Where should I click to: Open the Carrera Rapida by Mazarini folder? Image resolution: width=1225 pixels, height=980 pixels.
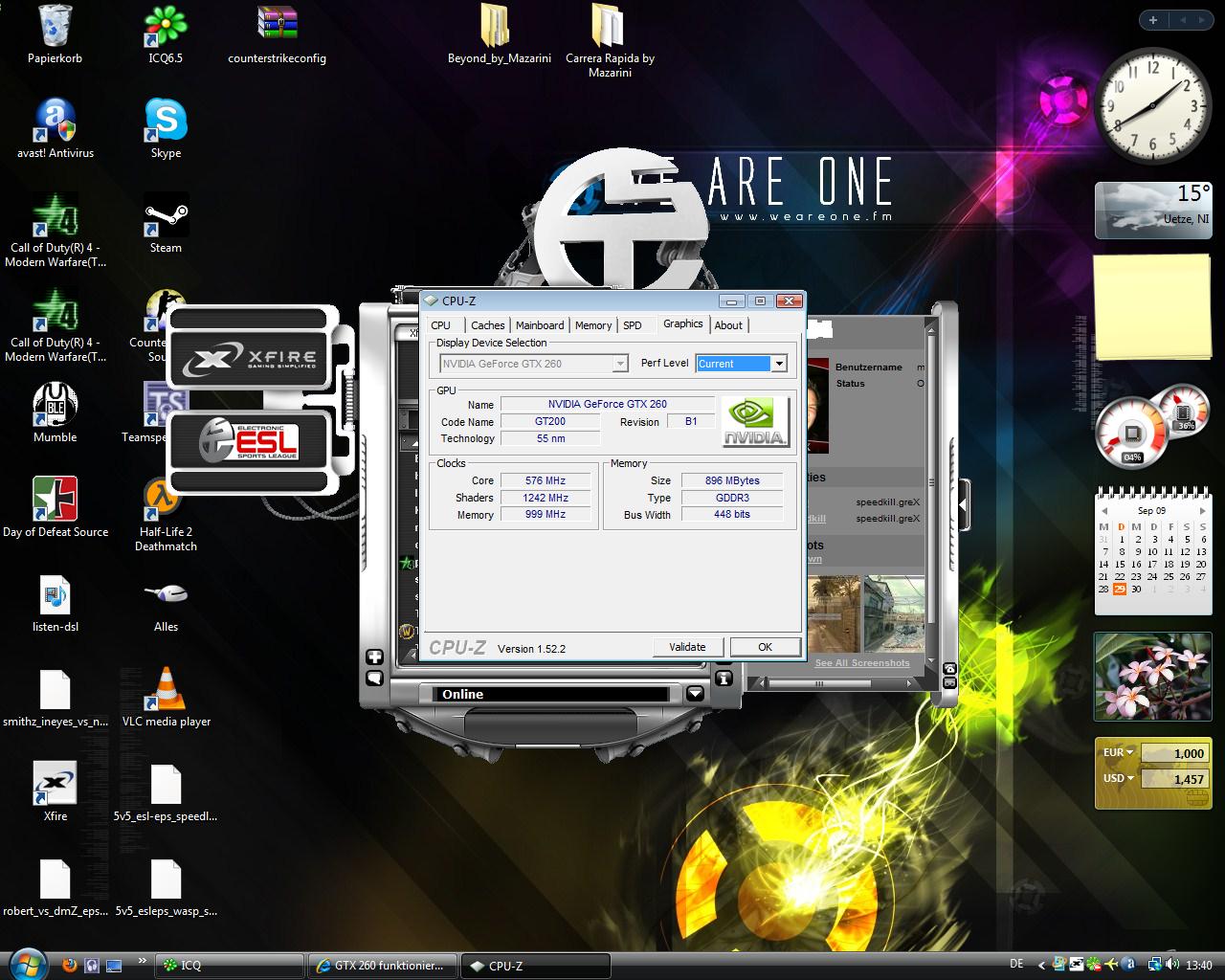pyautogui.click(x=610, y=40)
